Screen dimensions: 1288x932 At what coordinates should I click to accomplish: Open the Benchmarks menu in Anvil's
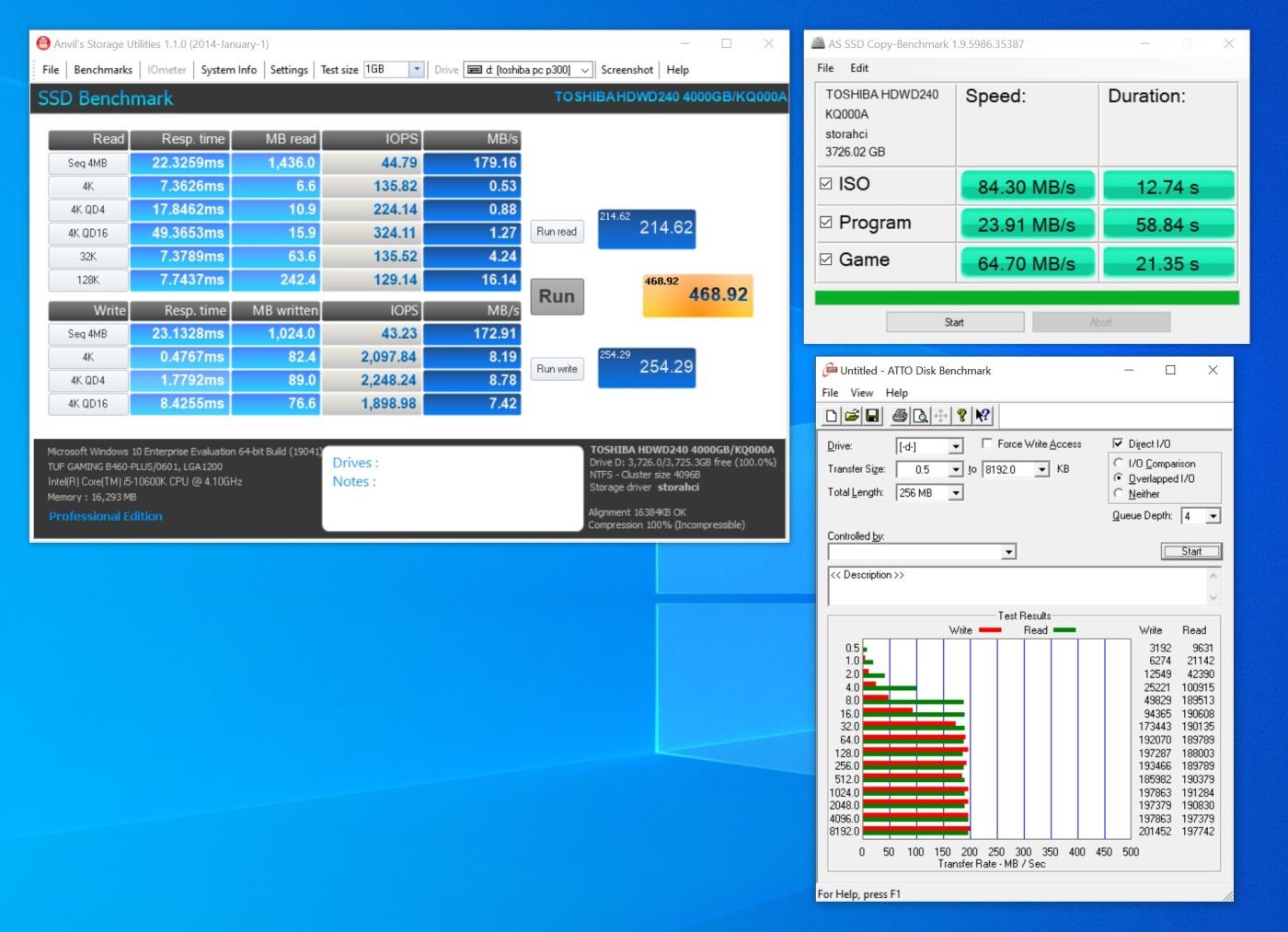[x=103, y=70]
